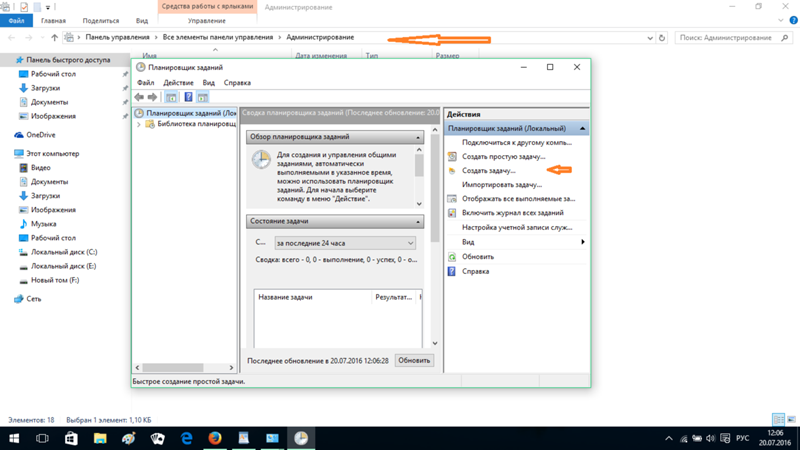
Task: Toggle the console tree icon in the toolbar
Action: (171, 97)
